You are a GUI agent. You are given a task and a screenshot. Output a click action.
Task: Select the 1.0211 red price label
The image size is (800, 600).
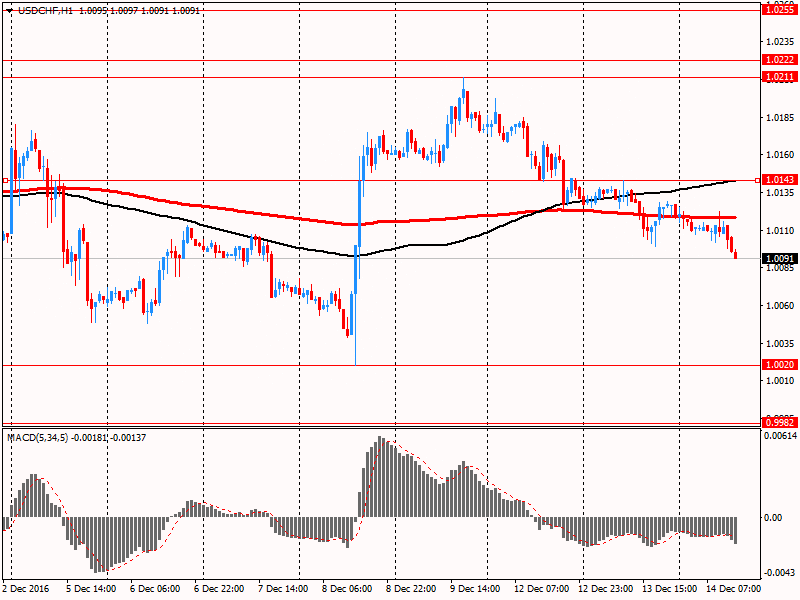click(778, 77)
